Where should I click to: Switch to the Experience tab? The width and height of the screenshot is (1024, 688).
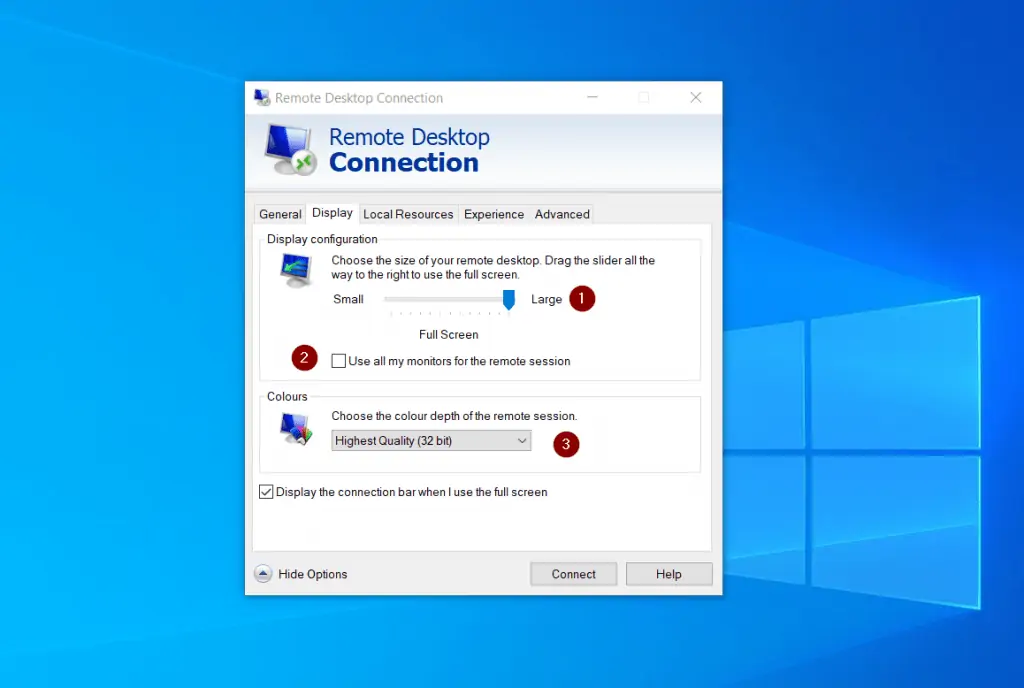[494, 213]
